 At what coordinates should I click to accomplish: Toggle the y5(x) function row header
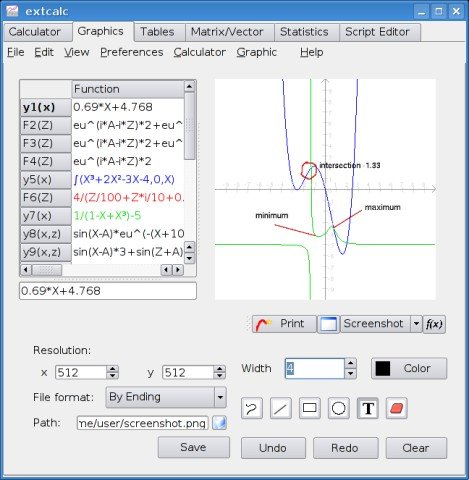[x=46, y=180]
